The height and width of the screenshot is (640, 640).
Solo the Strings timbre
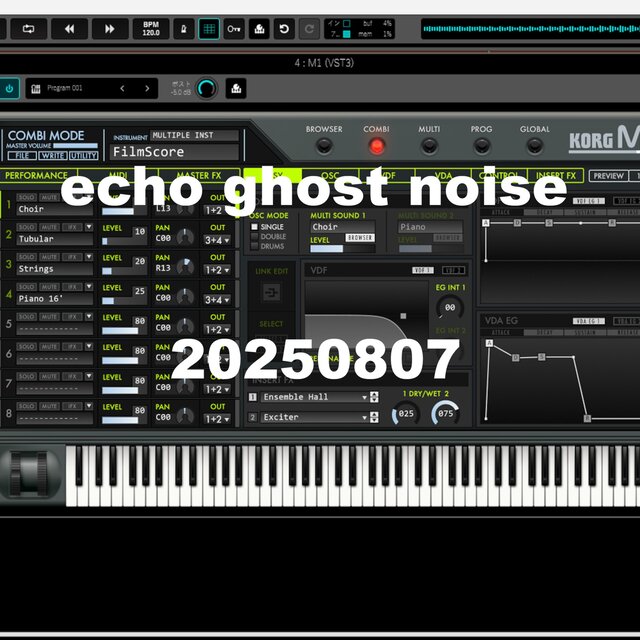[26, 257]
